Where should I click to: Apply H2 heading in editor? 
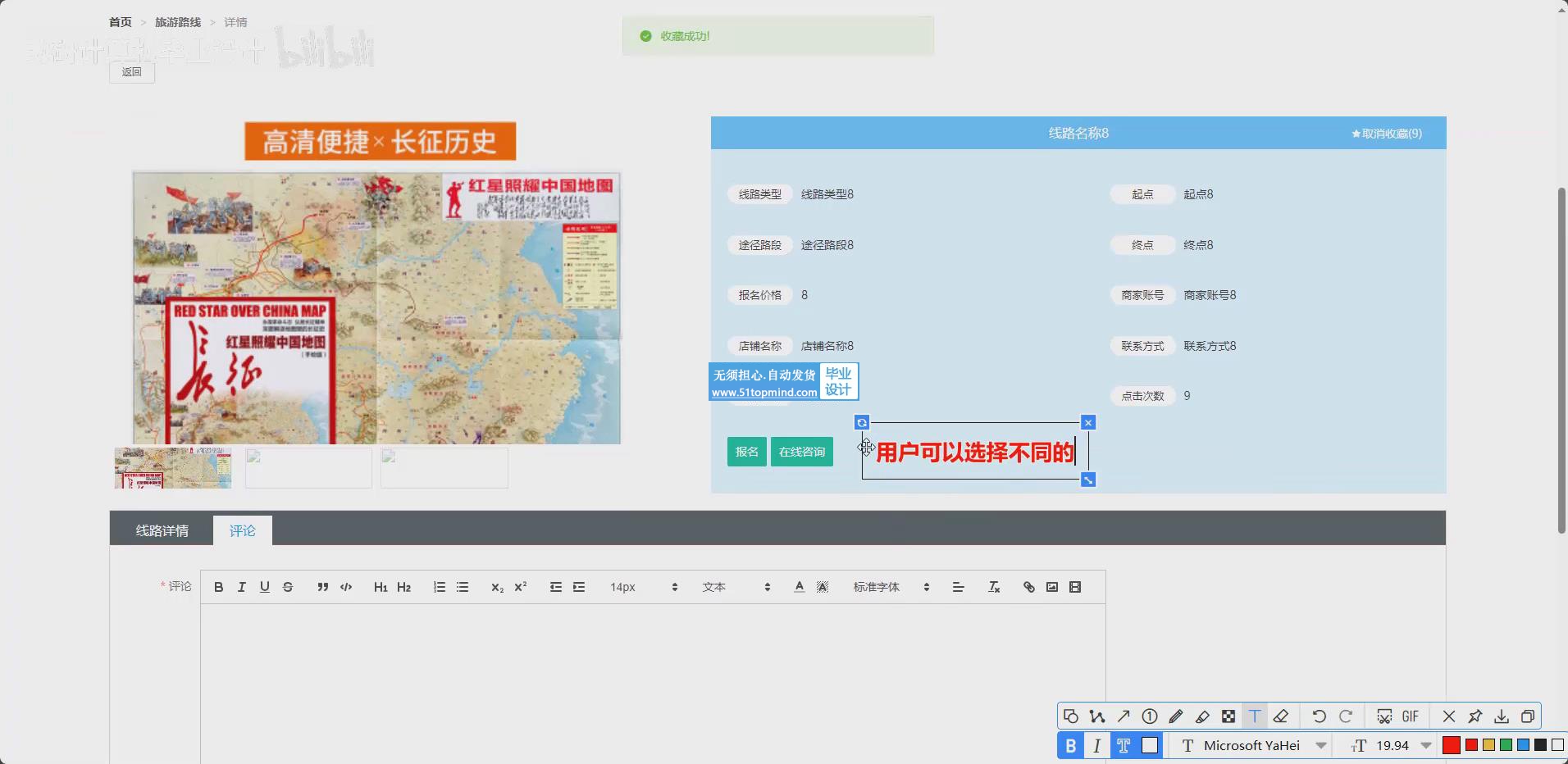403,587
